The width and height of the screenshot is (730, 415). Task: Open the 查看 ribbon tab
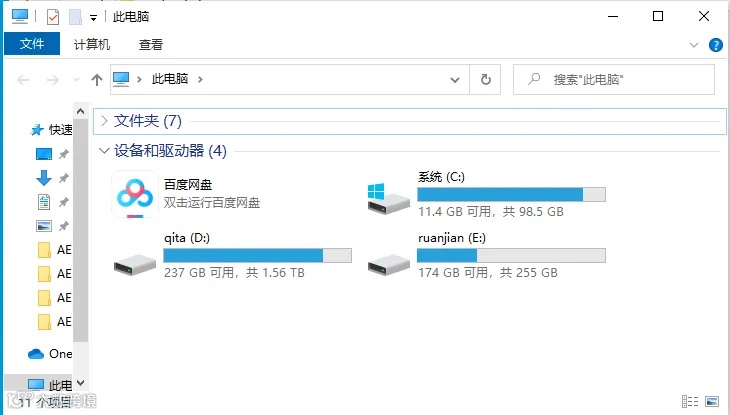[x=151, y=45]
